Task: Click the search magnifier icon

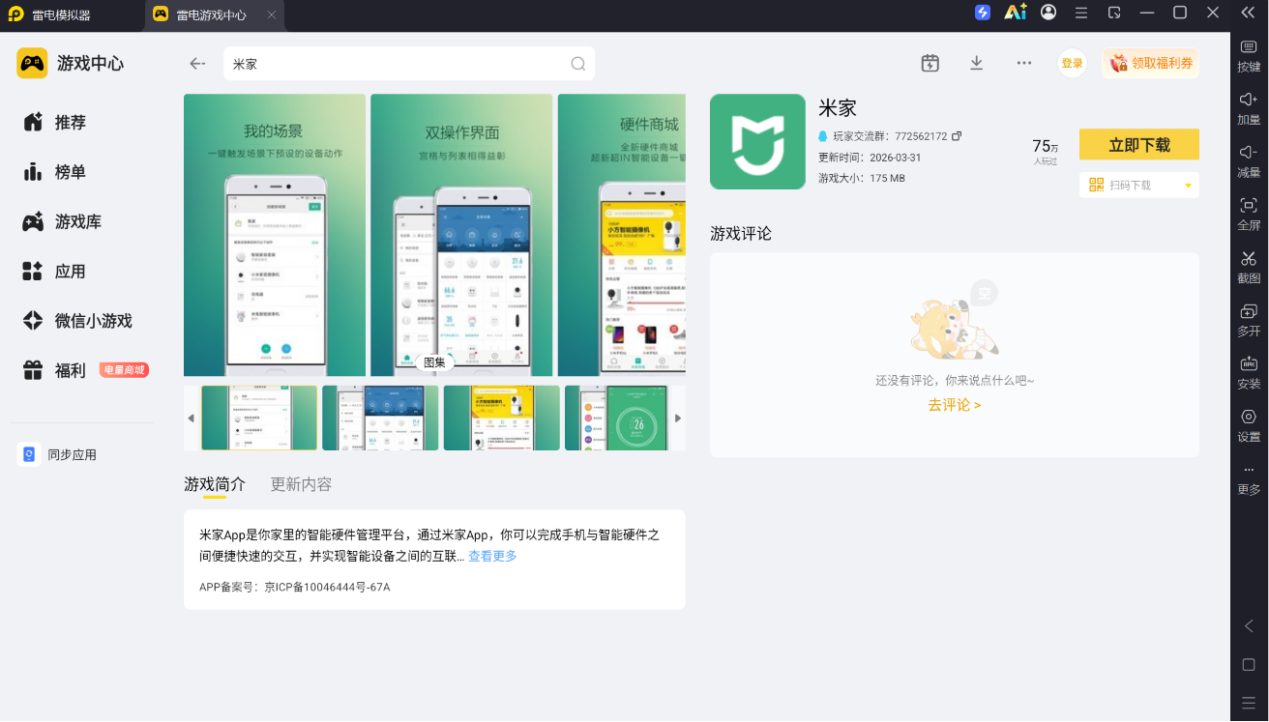Action: [578, 64]
